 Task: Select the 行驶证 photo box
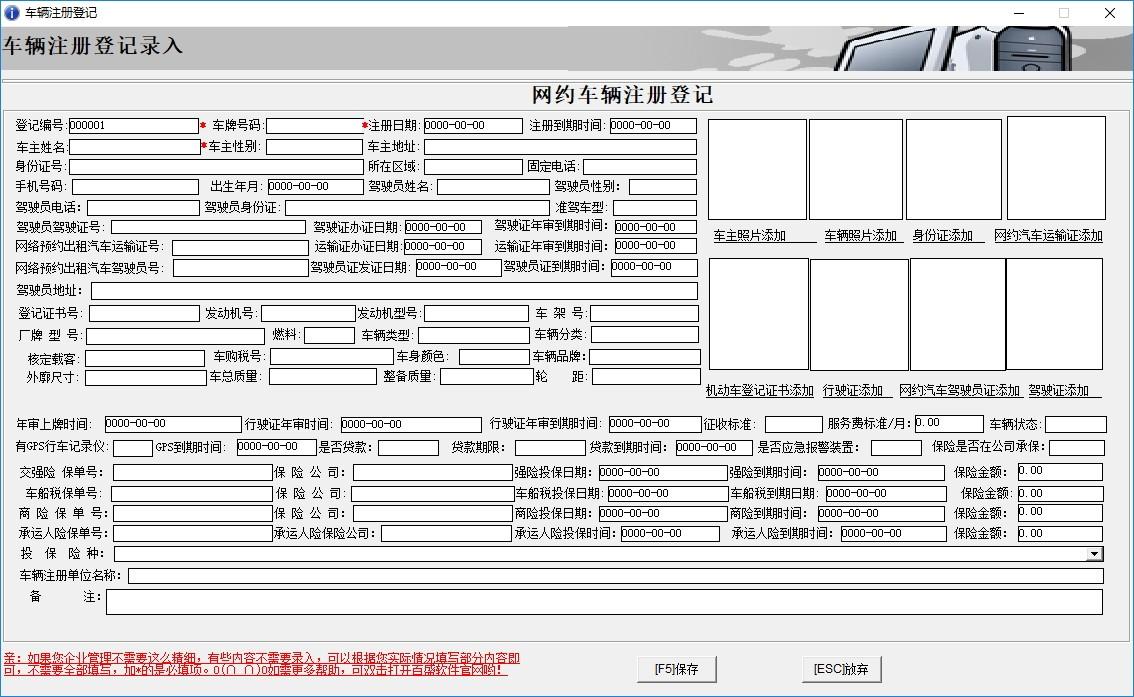tap(859, 315)
